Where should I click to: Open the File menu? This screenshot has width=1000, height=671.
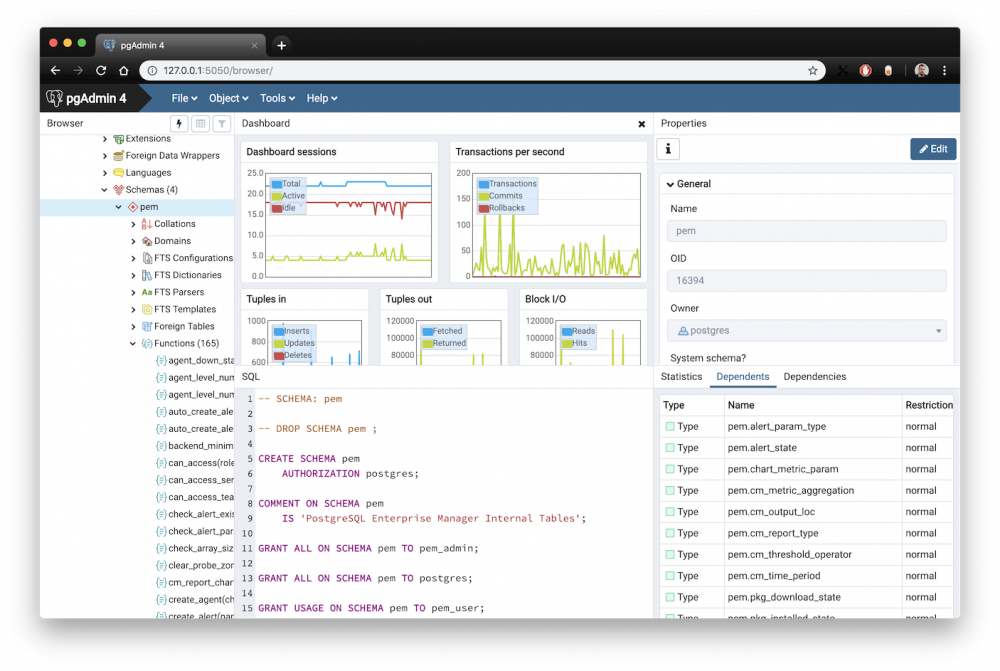184,98
